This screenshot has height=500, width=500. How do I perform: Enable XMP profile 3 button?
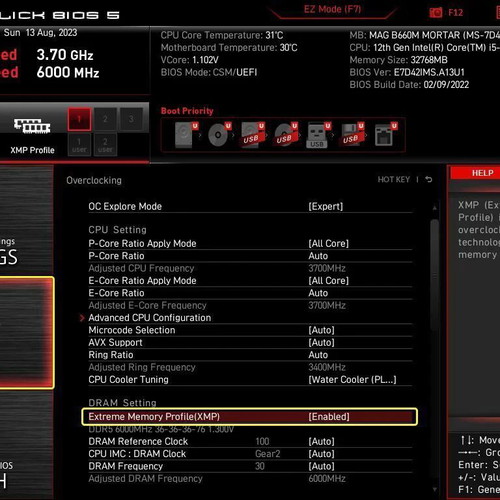coord(131,119)
